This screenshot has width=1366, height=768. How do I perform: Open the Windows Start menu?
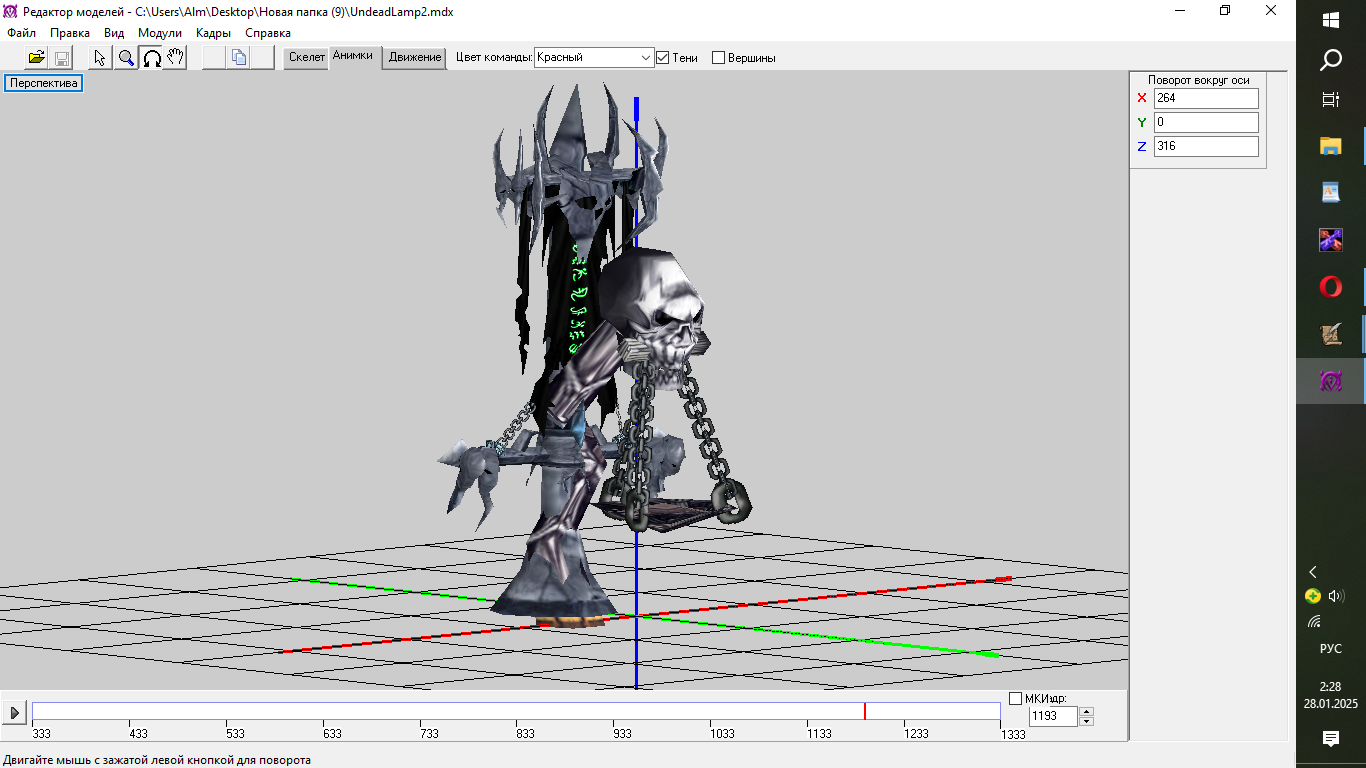coord(1331,20)
